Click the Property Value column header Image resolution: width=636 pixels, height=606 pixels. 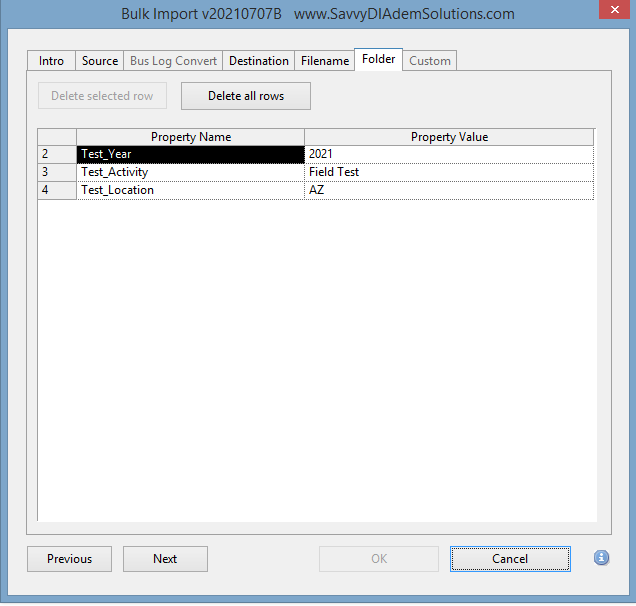tap(448, 137)
